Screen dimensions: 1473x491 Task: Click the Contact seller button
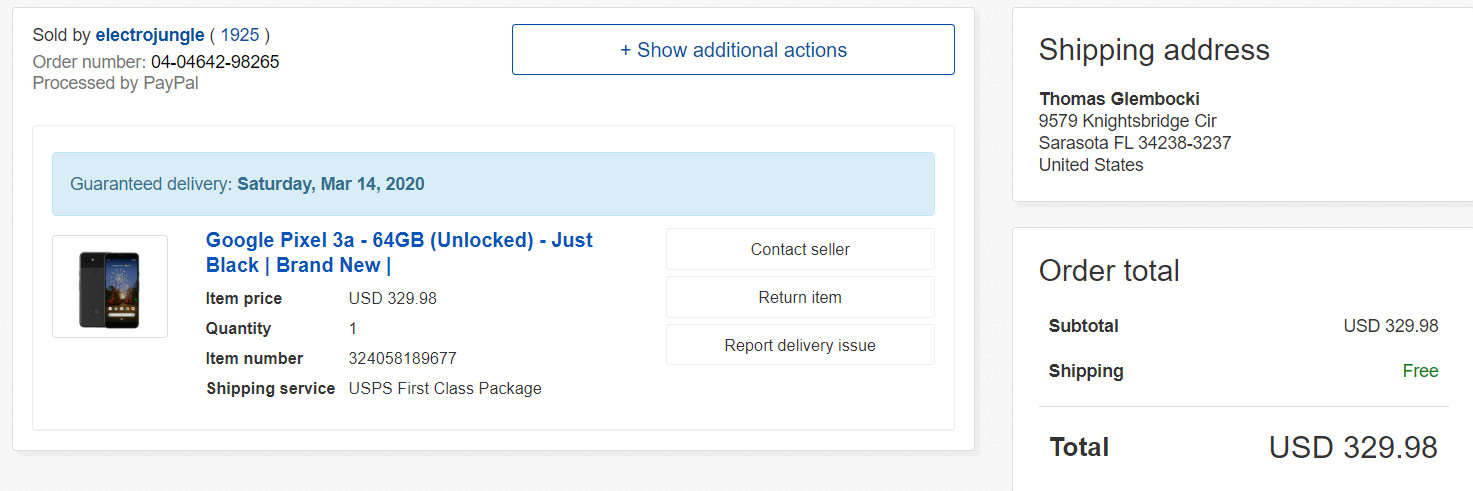(800, 249)
